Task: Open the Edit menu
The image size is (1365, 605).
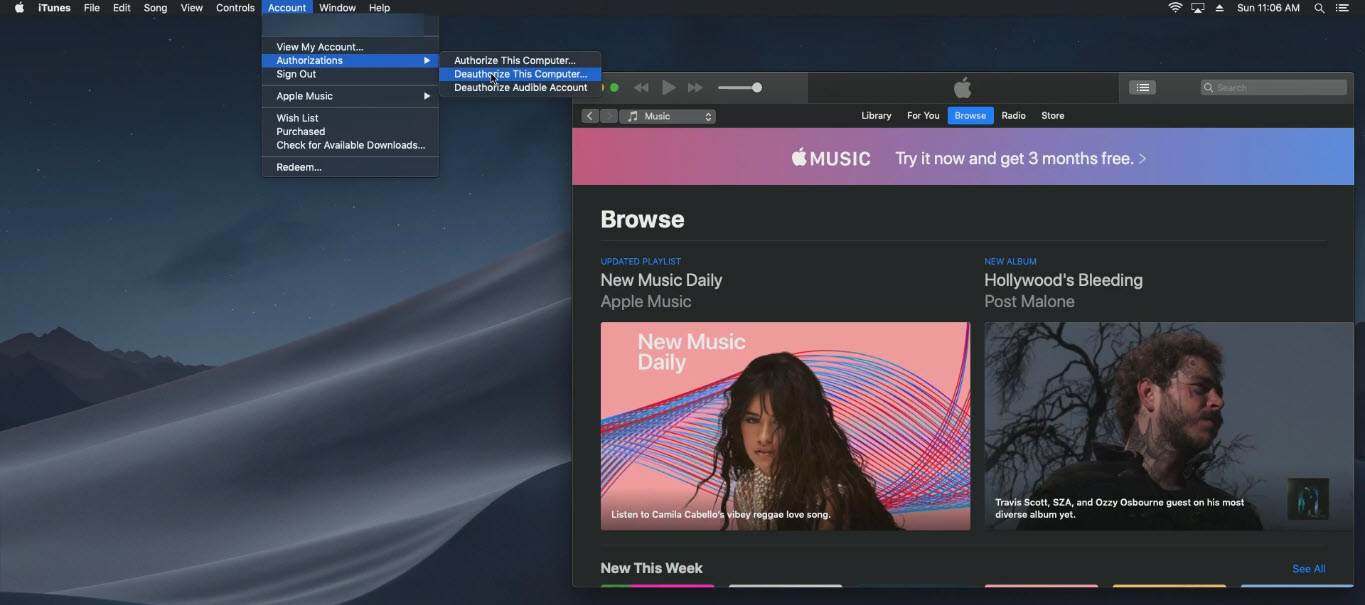Action: [122, 8]
